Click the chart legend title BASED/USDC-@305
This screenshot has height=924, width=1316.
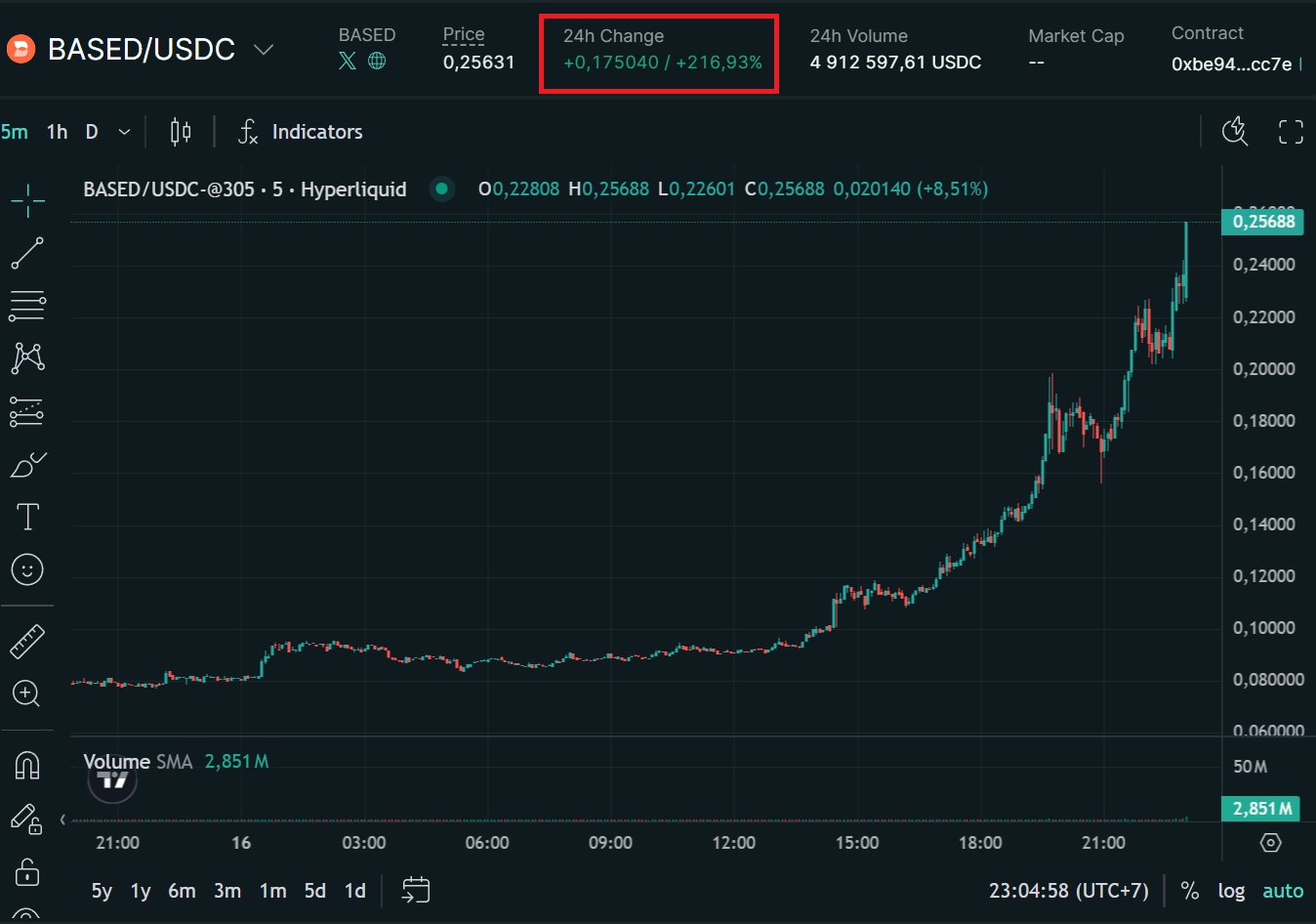pos(169,189)
